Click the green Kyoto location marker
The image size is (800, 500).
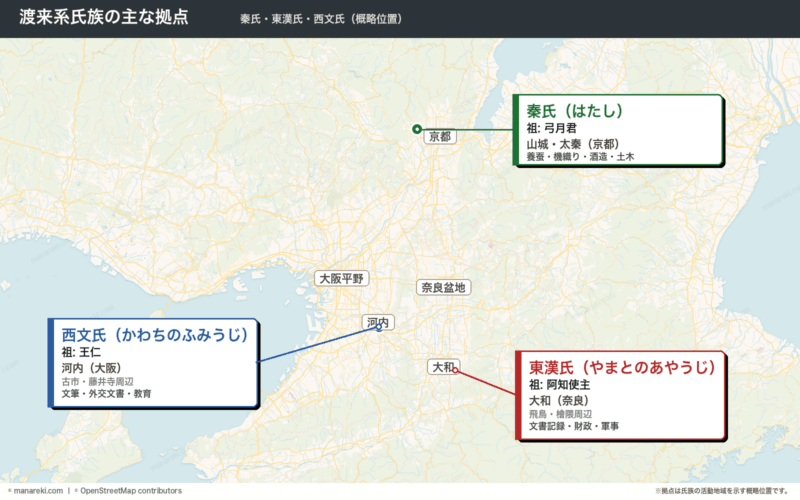coord(417,129)
